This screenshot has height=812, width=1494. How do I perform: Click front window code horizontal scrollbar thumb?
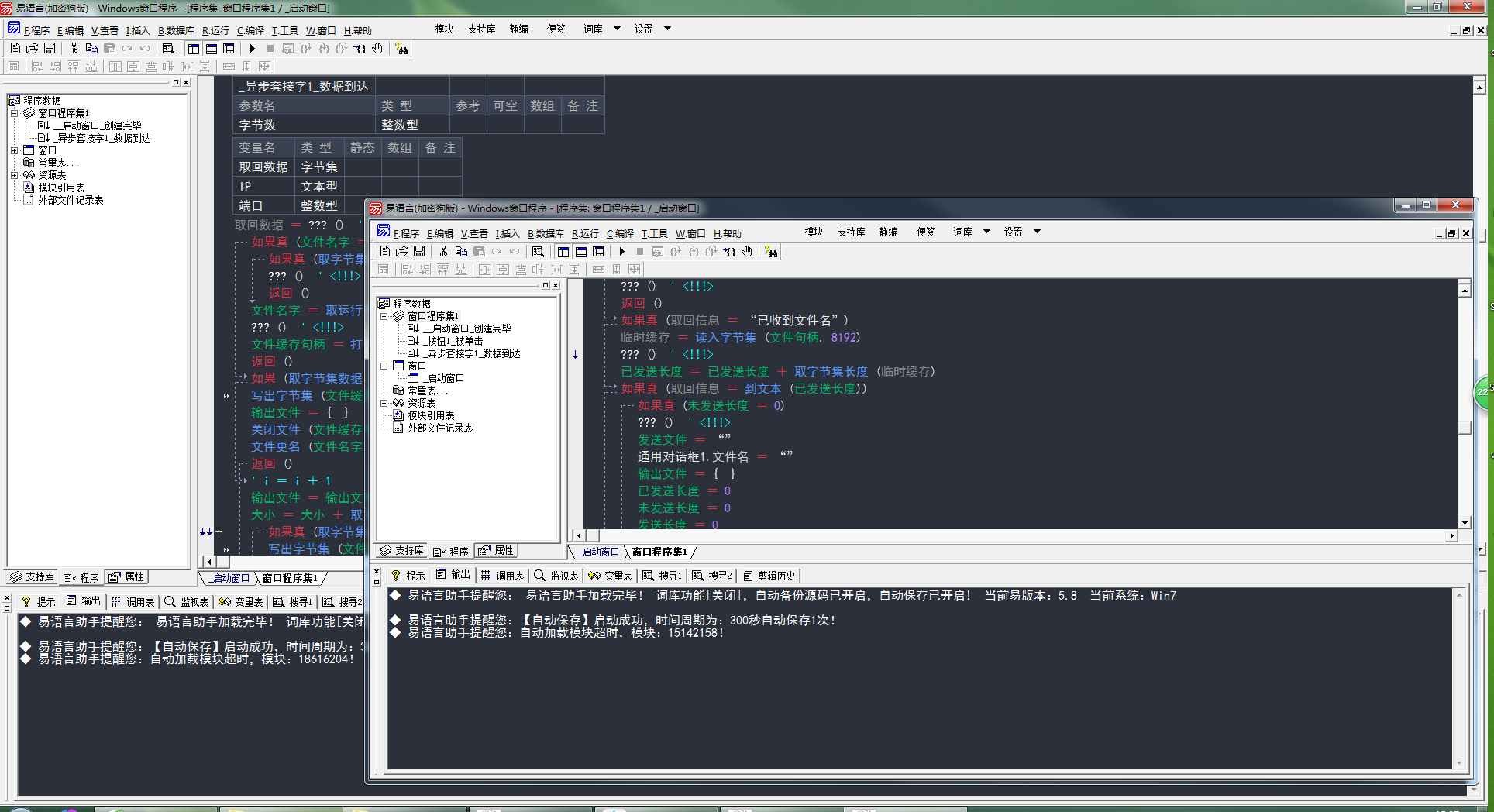(593, 535)
